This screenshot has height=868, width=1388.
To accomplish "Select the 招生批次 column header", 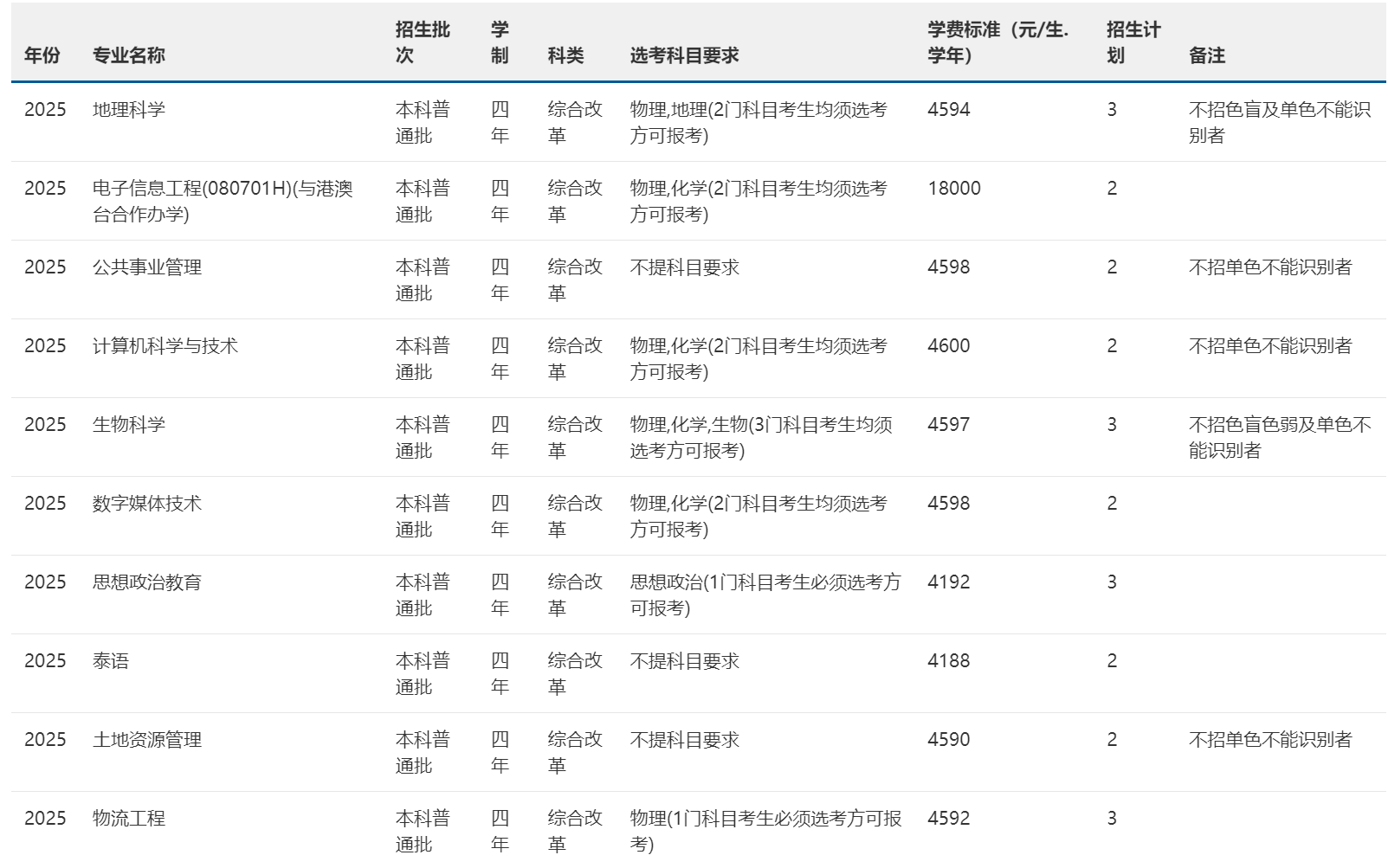I will coord(422,42).
